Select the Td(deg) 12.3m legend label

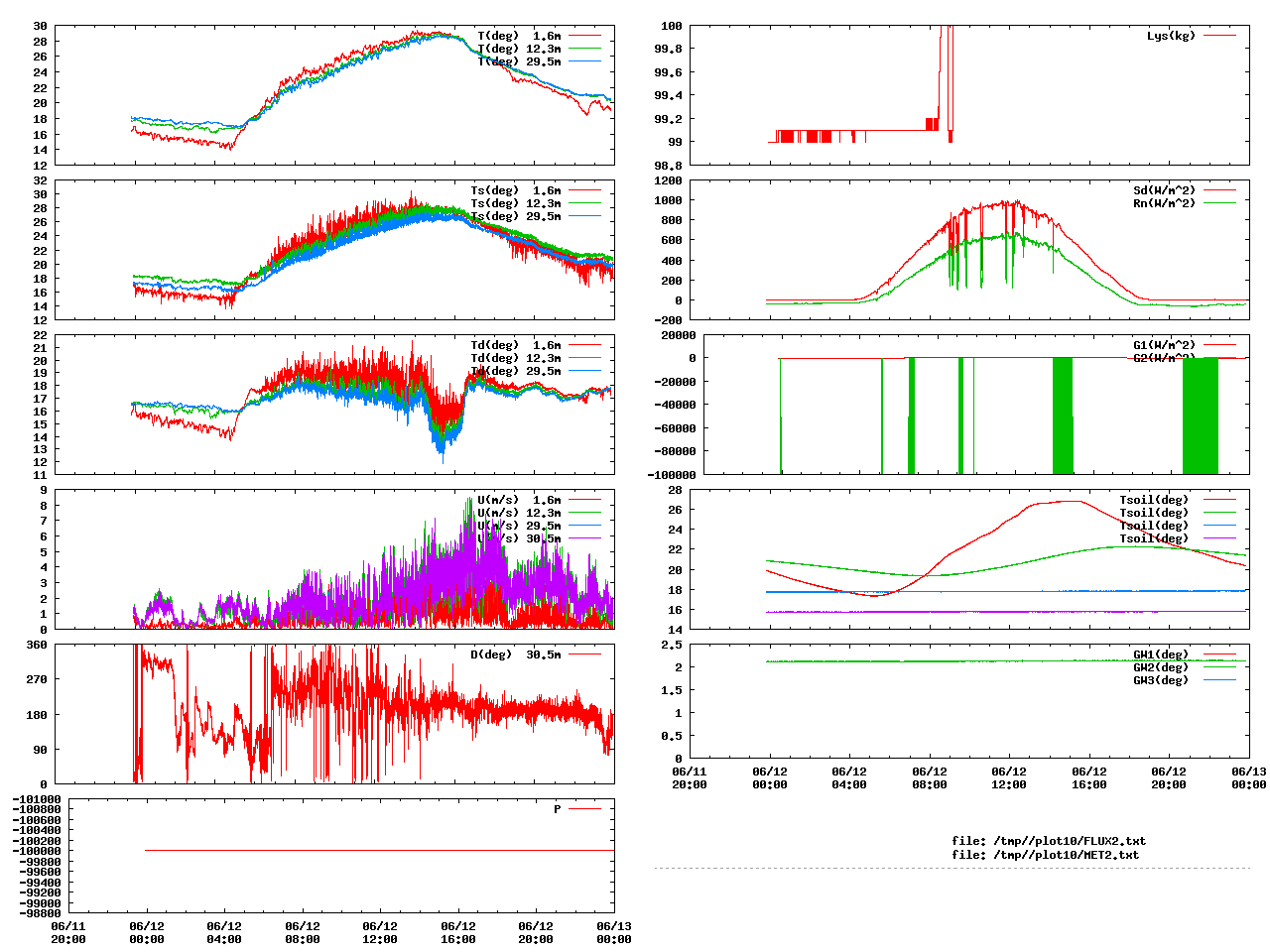click(x=516, y=358)
